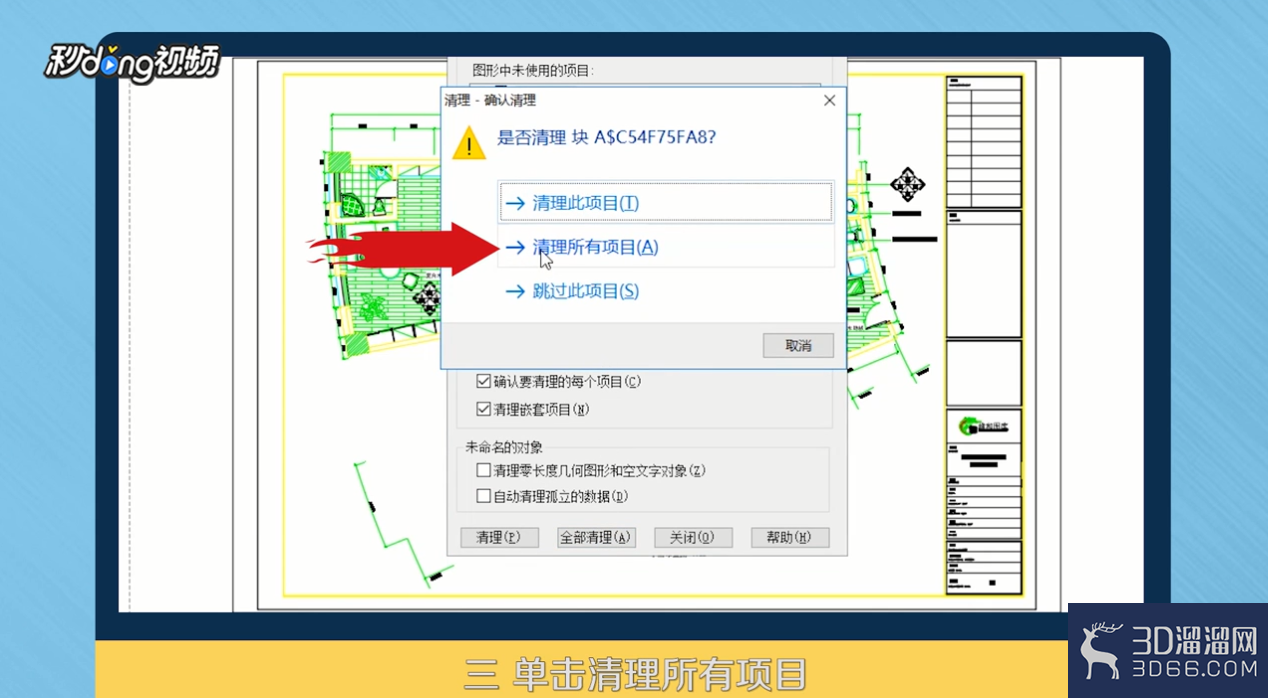1268x698 pixels.
Task: Click the 未命名的对象 group label
Action: click(504, 447)
